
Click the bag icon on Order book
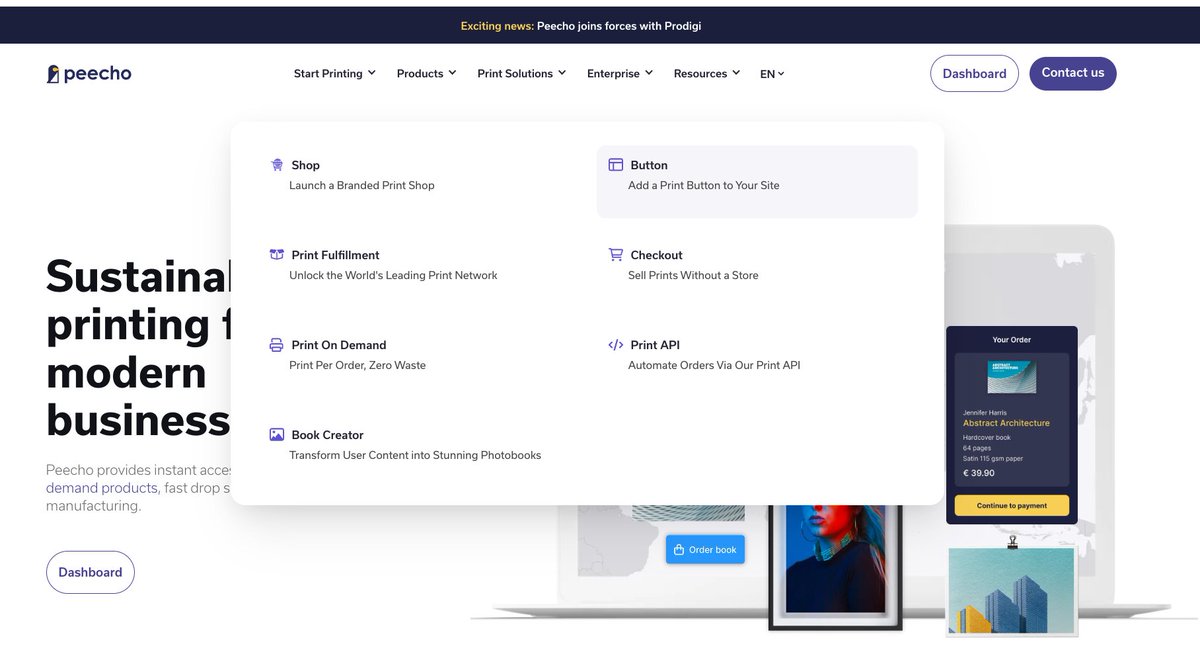click(x=679, y=550)
